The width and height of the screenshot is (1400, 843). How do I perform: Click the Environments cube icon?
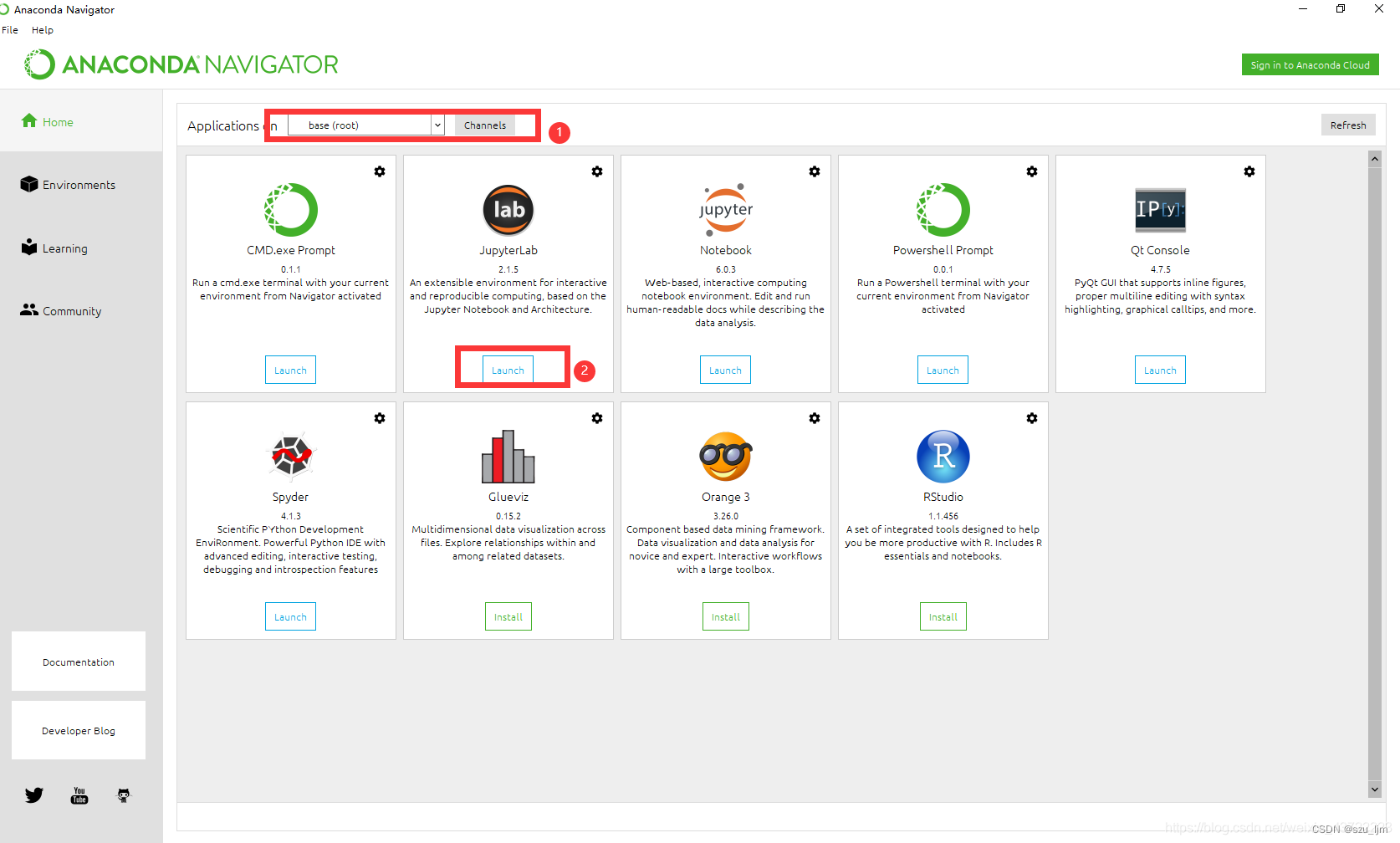pyautogui.click(x=29, y=184)
